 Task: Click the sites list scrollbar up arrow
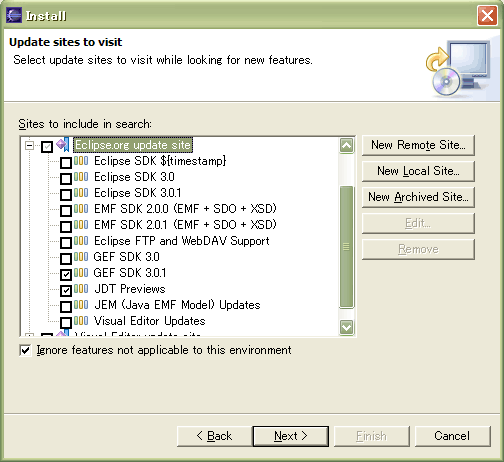click(347, 145)
